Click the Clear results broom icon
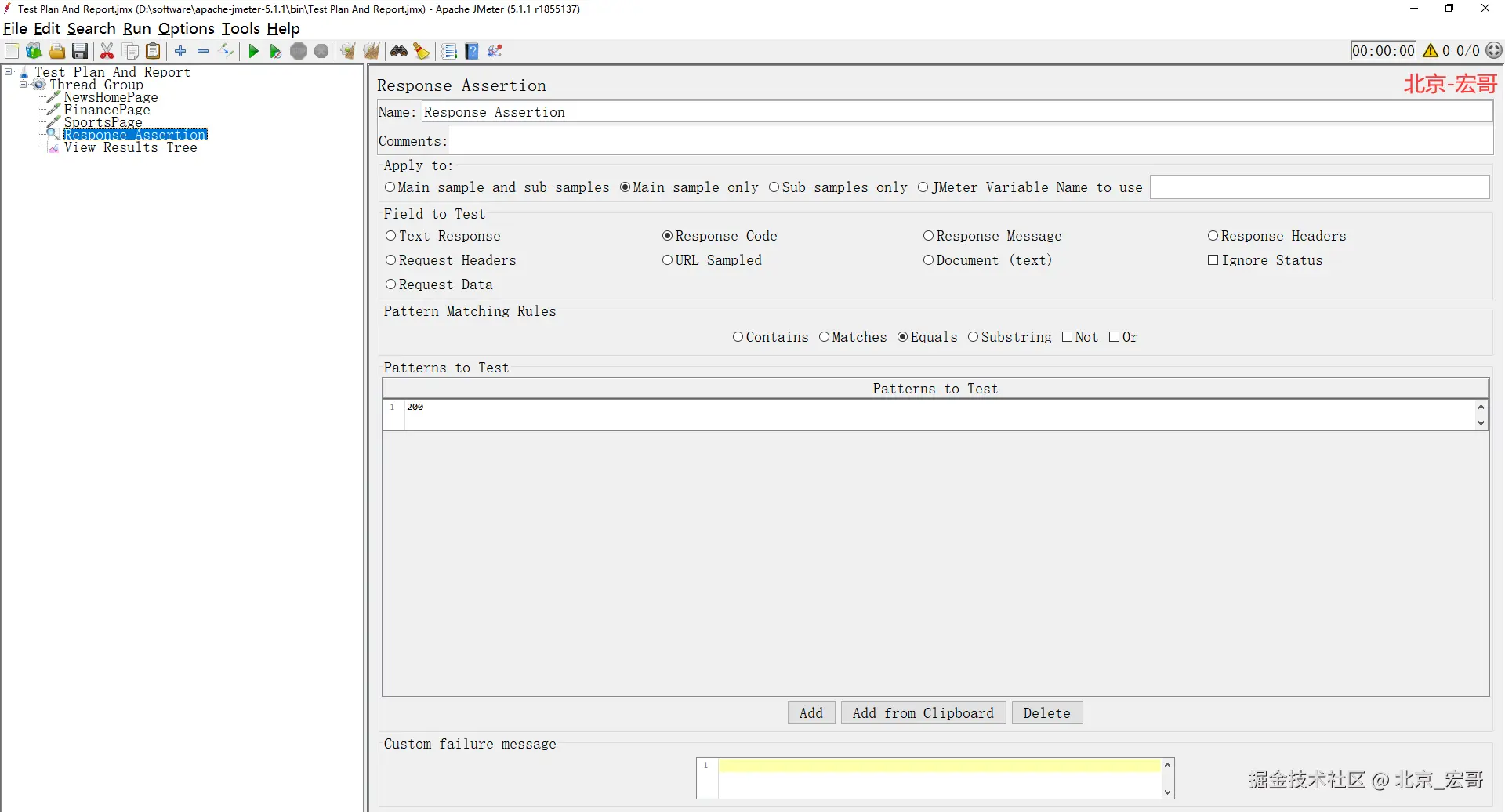1505x812 pixels. click(x=348, y=52)
